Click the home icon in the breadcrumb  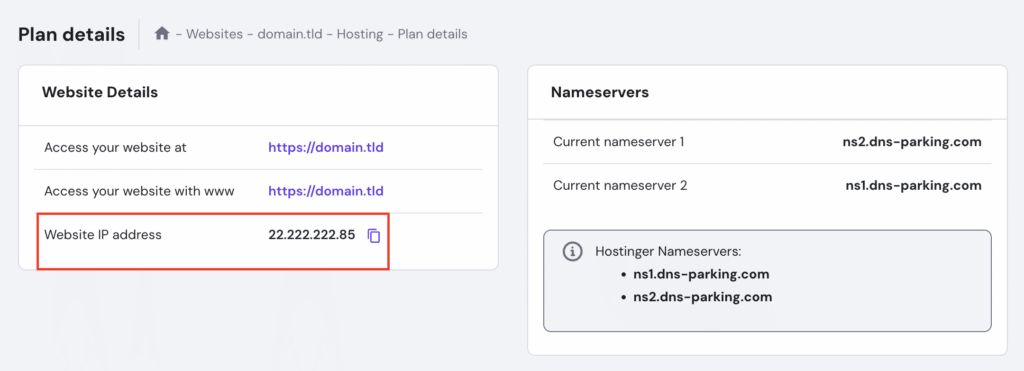point(162,33)
